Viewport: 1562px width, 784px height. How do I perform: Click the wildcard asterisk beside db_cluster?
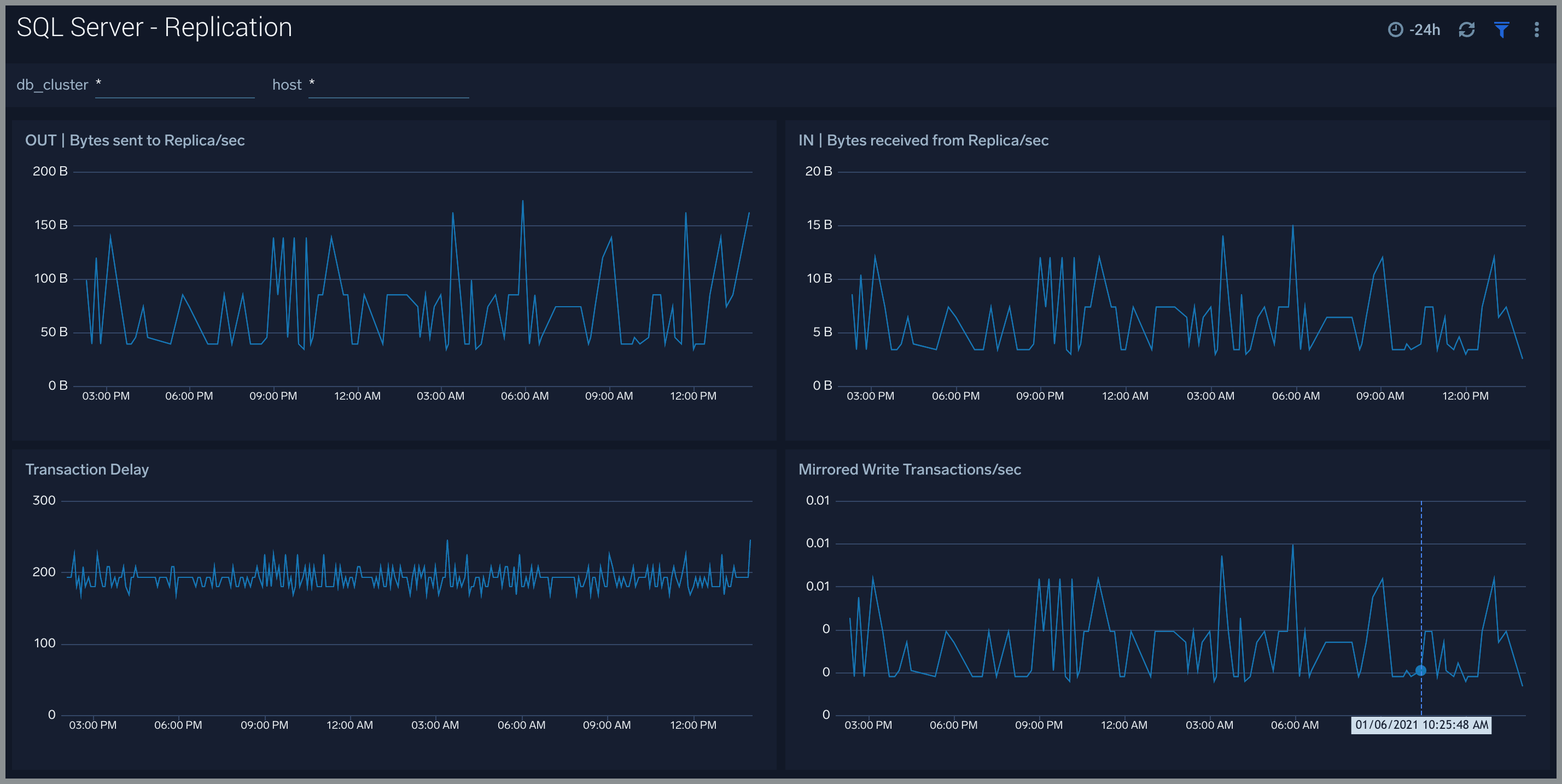(x=98, y=84)
